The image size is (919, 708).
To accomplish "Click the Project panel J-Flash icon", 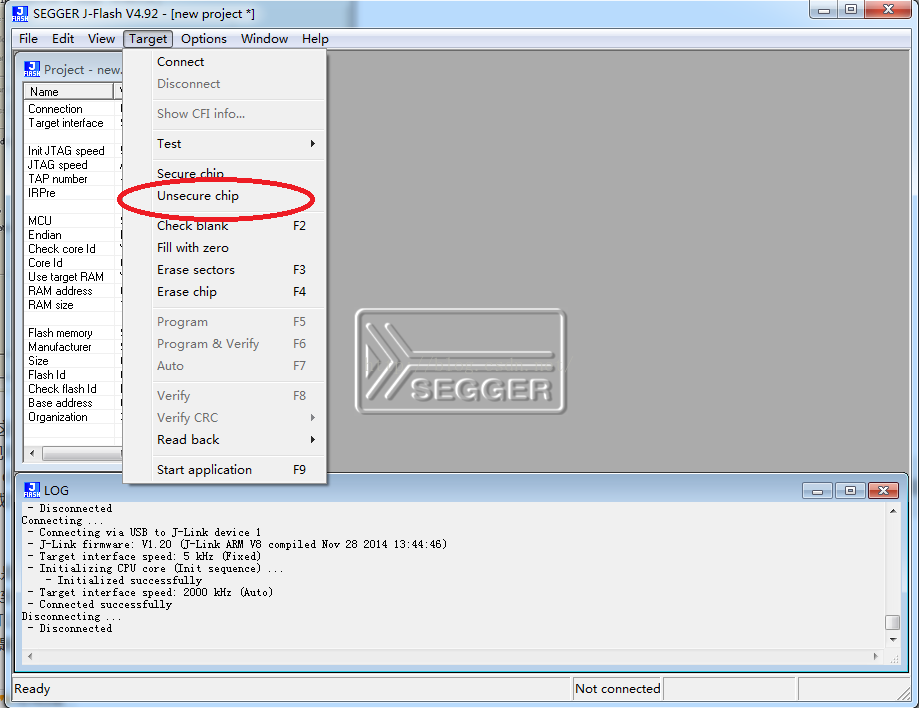I will click(x=32, y=69).
